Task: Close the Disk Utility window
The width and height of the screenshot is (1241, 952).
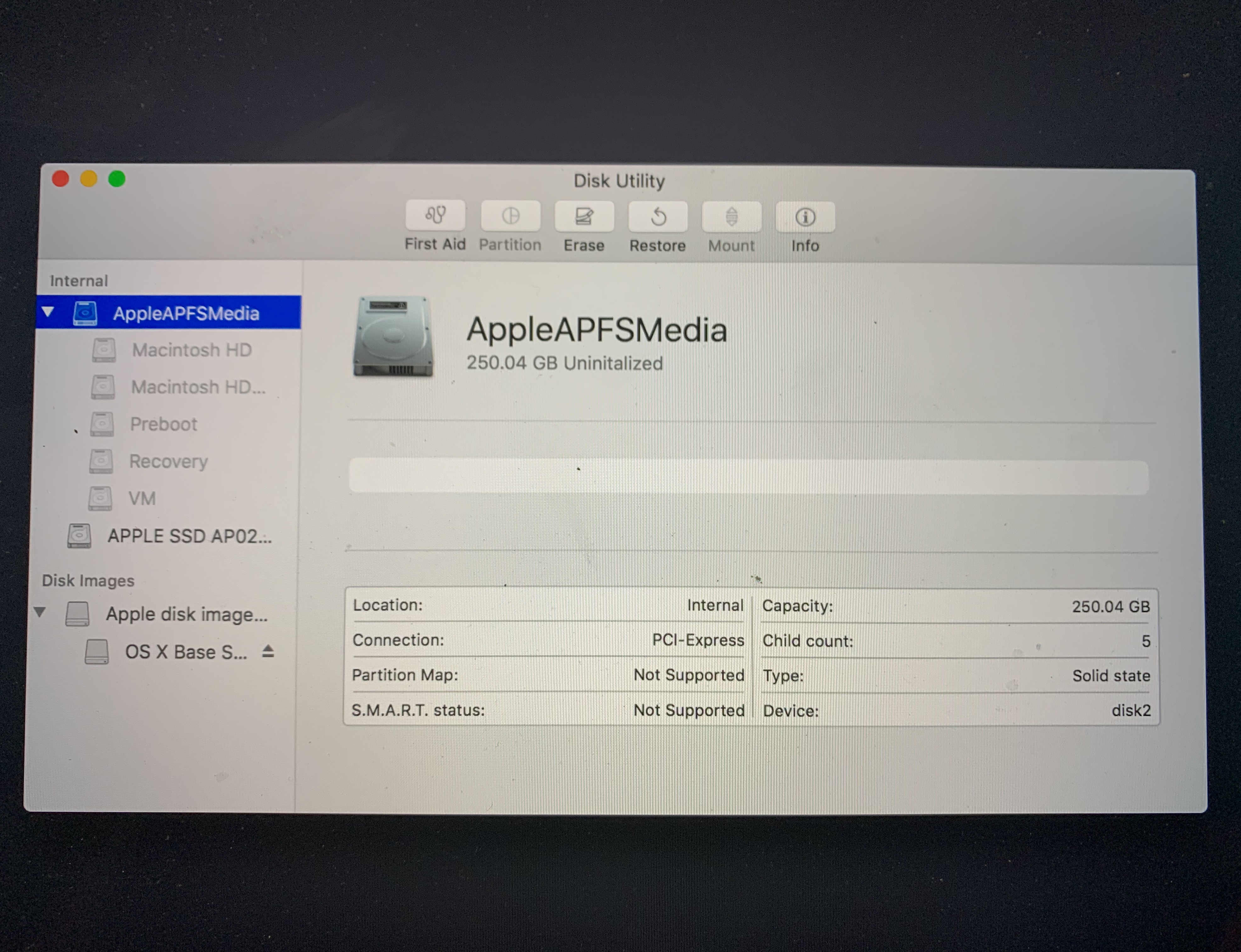Action: 61,178
